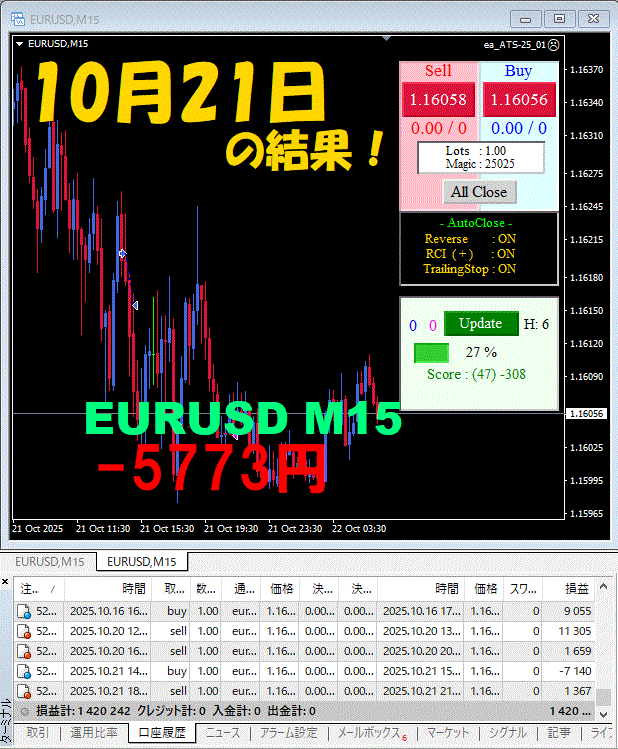Click the chart window icon beside EURUSD,M15 title
Viewport: 618px width, 749px height.
tap(18, 19)
